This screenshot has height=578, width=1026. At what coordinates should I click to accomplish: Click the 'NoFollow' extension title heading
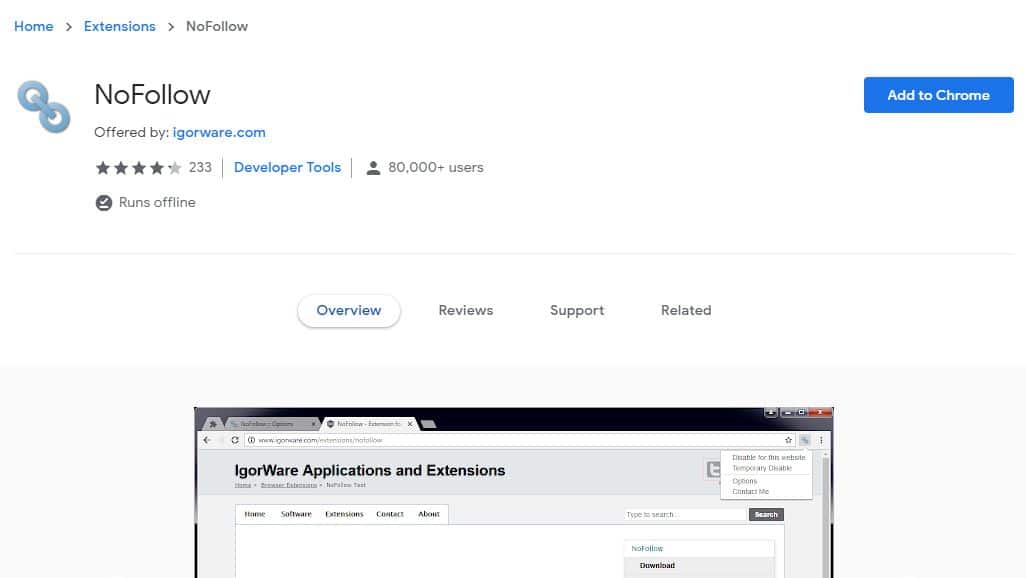152,95
